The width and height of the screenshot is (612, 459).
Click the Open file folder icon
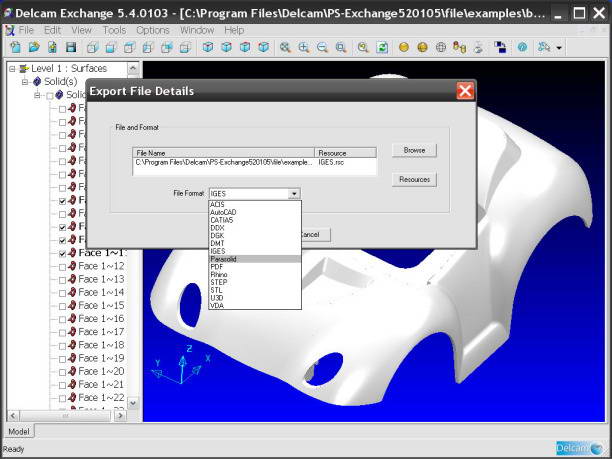point(34,47)
